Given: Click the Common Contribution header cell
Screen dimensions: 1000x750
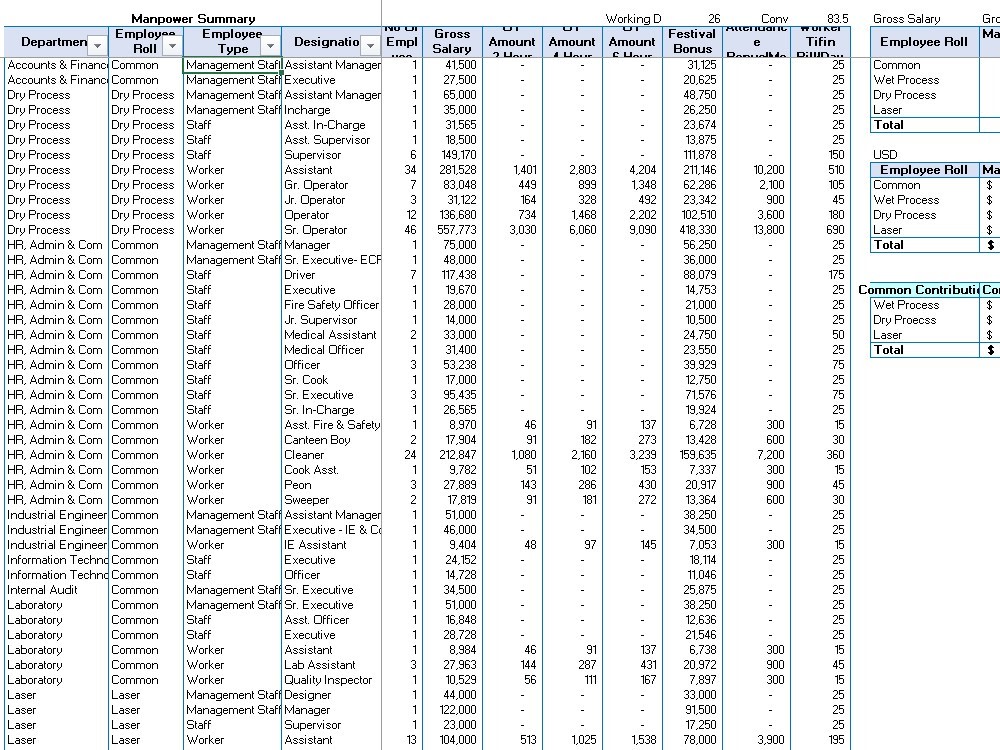Looking at the screenshot, I should point(918,290).
